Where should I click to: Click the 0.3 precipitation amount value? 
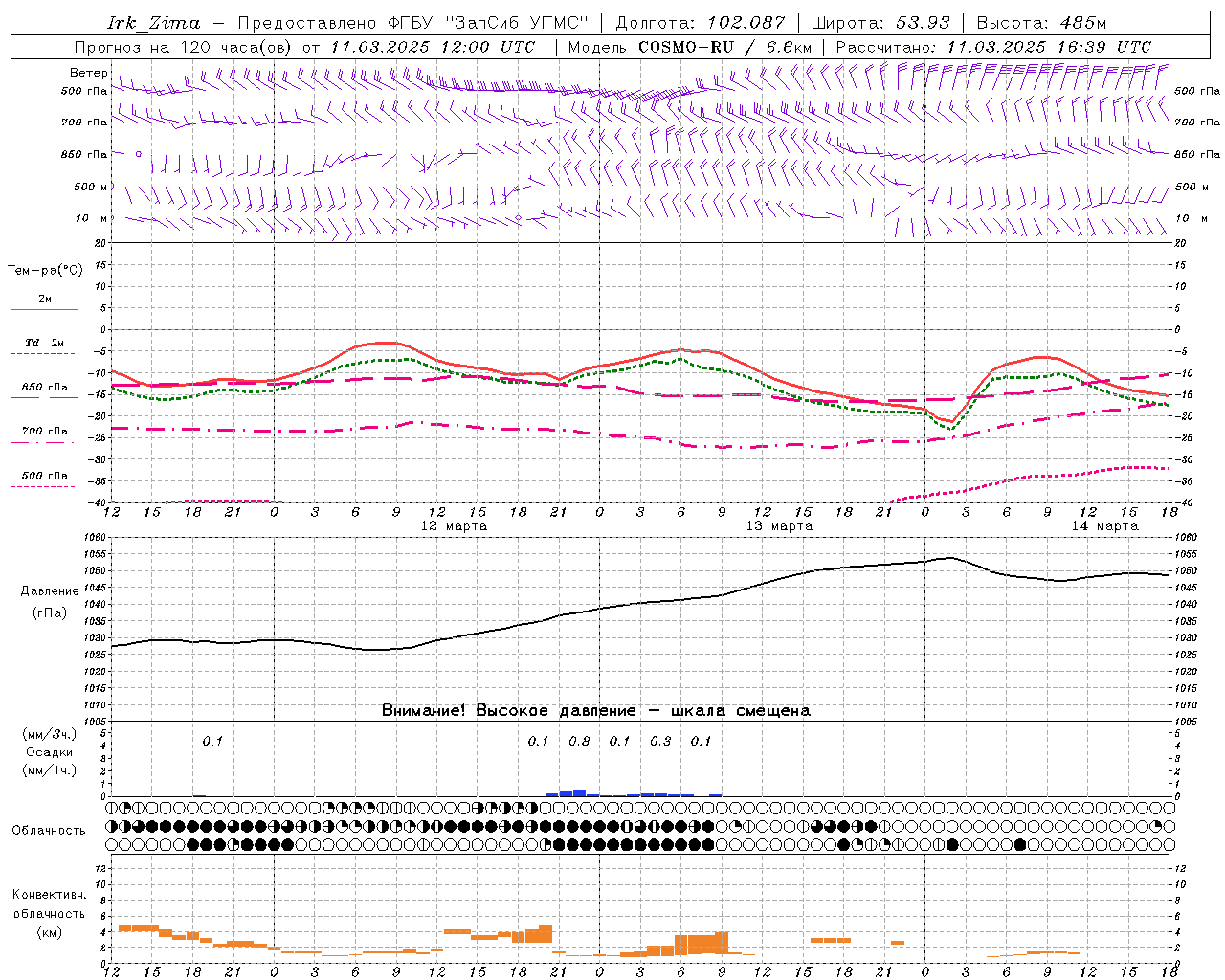point(660,741)
